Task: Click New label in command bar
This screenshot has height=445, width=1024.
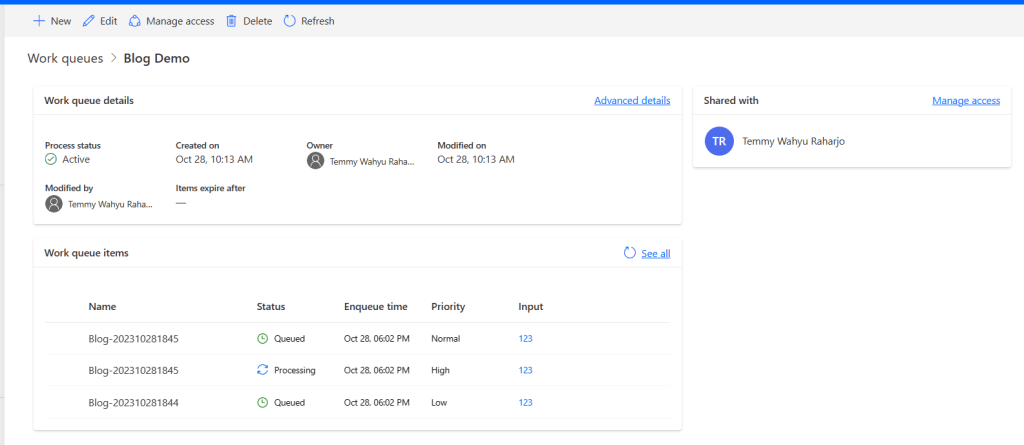Action: 61,21
